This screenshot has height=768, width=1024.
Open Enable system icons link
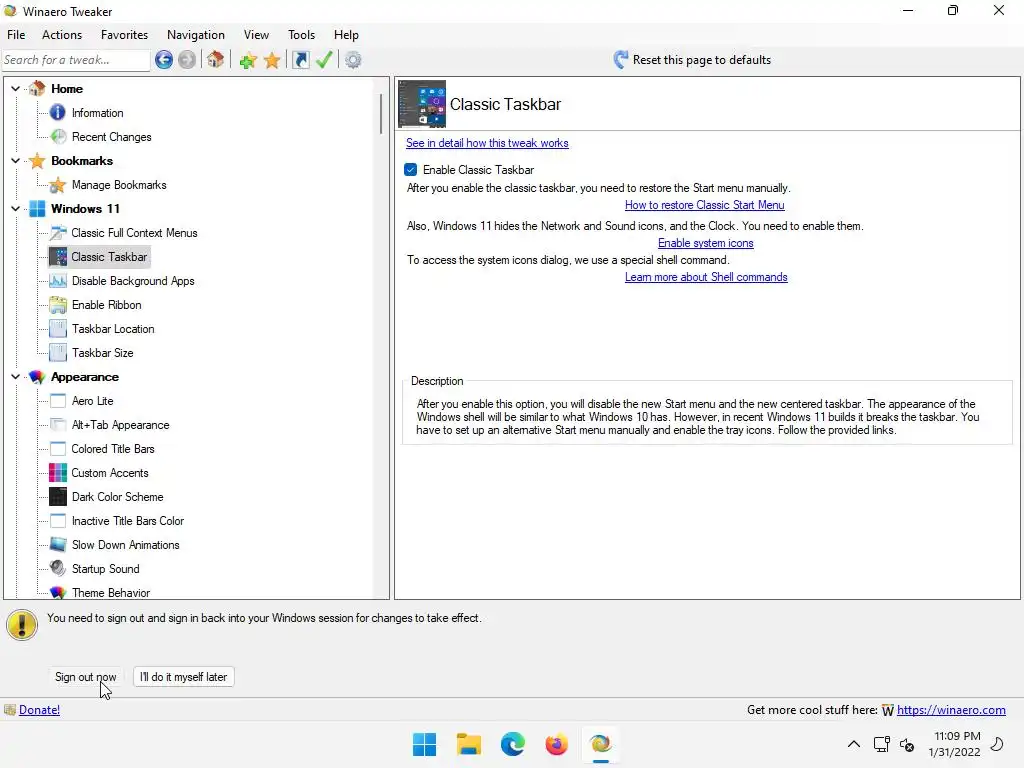click(x=706, y=243)
